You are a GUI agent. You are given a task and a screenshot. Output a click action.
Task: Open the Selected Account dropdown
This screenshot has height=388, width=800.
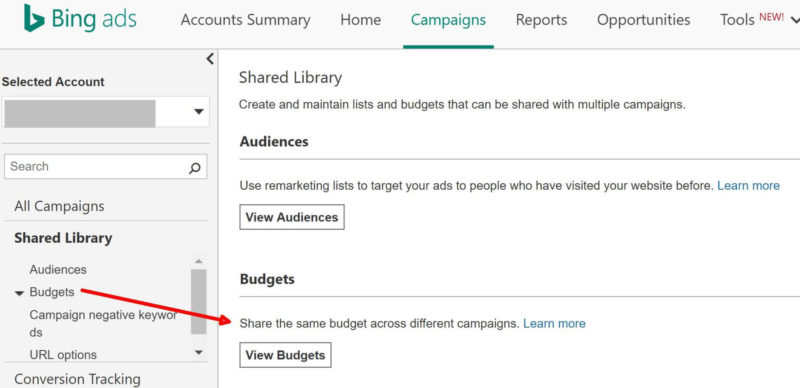106,112
